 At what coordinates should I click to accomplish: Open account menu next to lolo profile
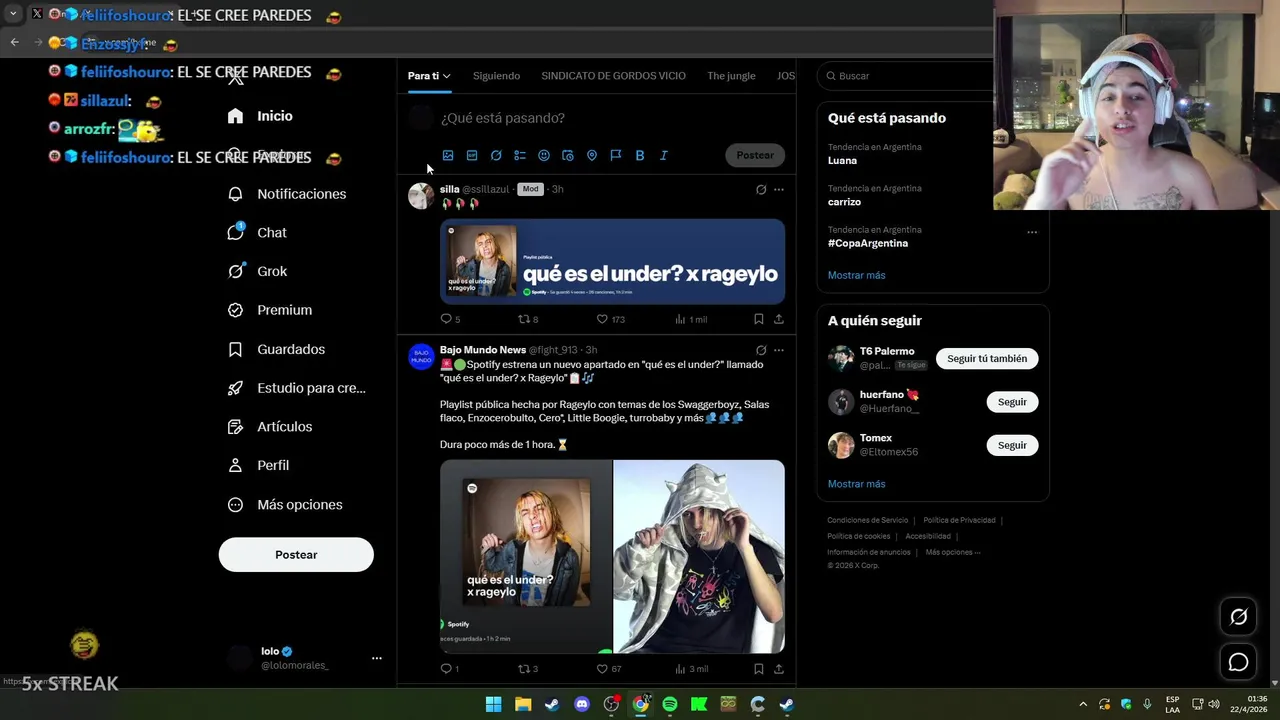(x=377, y=658)
